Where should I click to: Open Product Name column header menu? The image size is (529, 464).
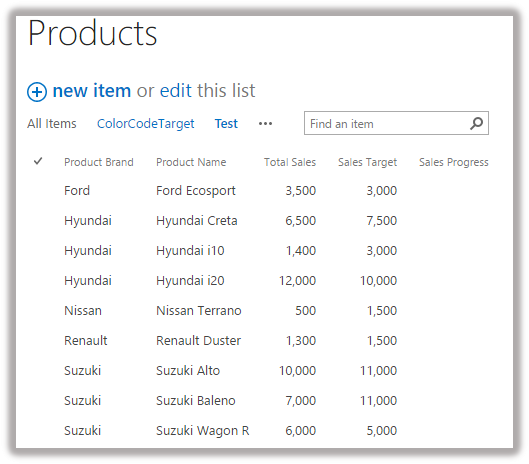pyautogui.click(x=191, y=162)
